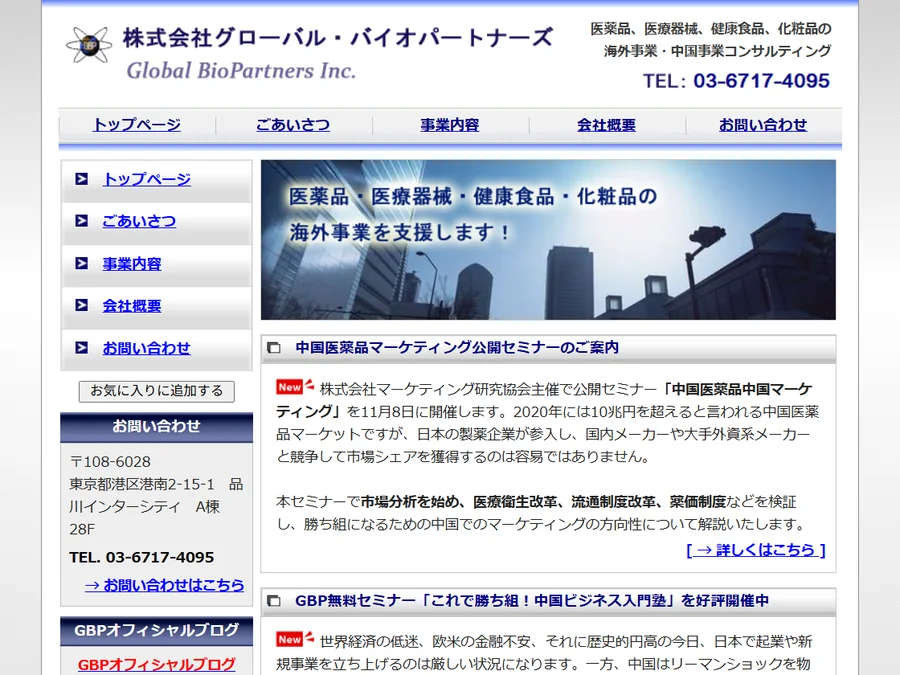Click お気に入りに追加する button

coord(157,391)
